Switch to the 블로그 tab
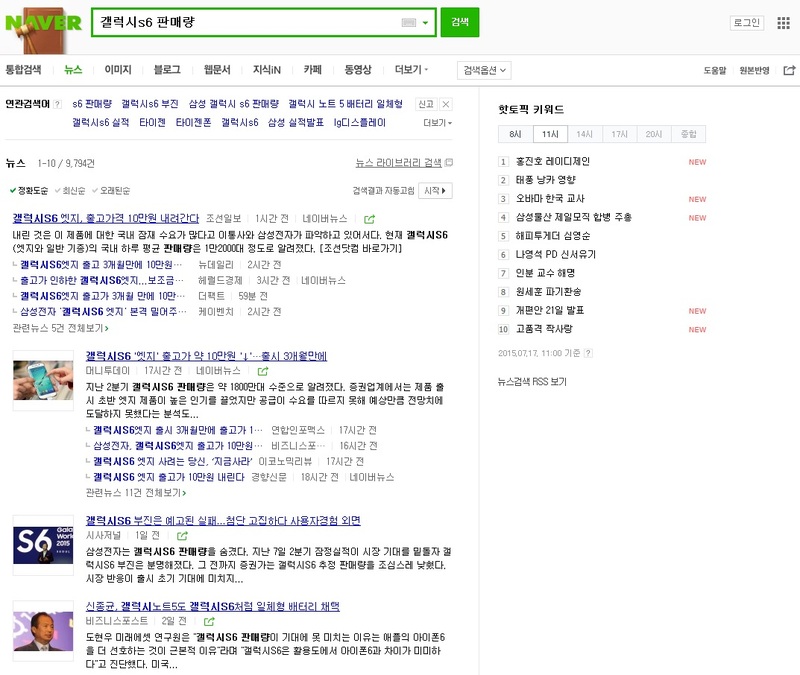Screen dimensions: 800x675 (x=167, y=70)
